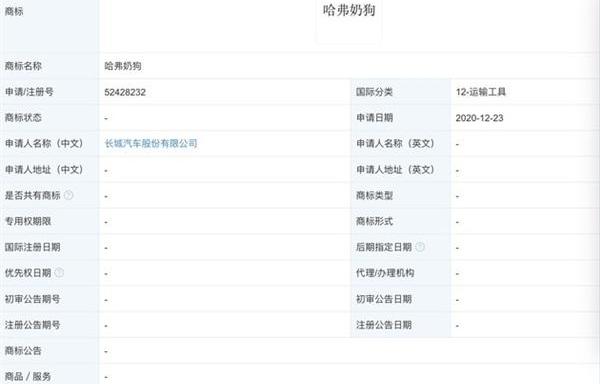Click the 商标状态 label

23,117
